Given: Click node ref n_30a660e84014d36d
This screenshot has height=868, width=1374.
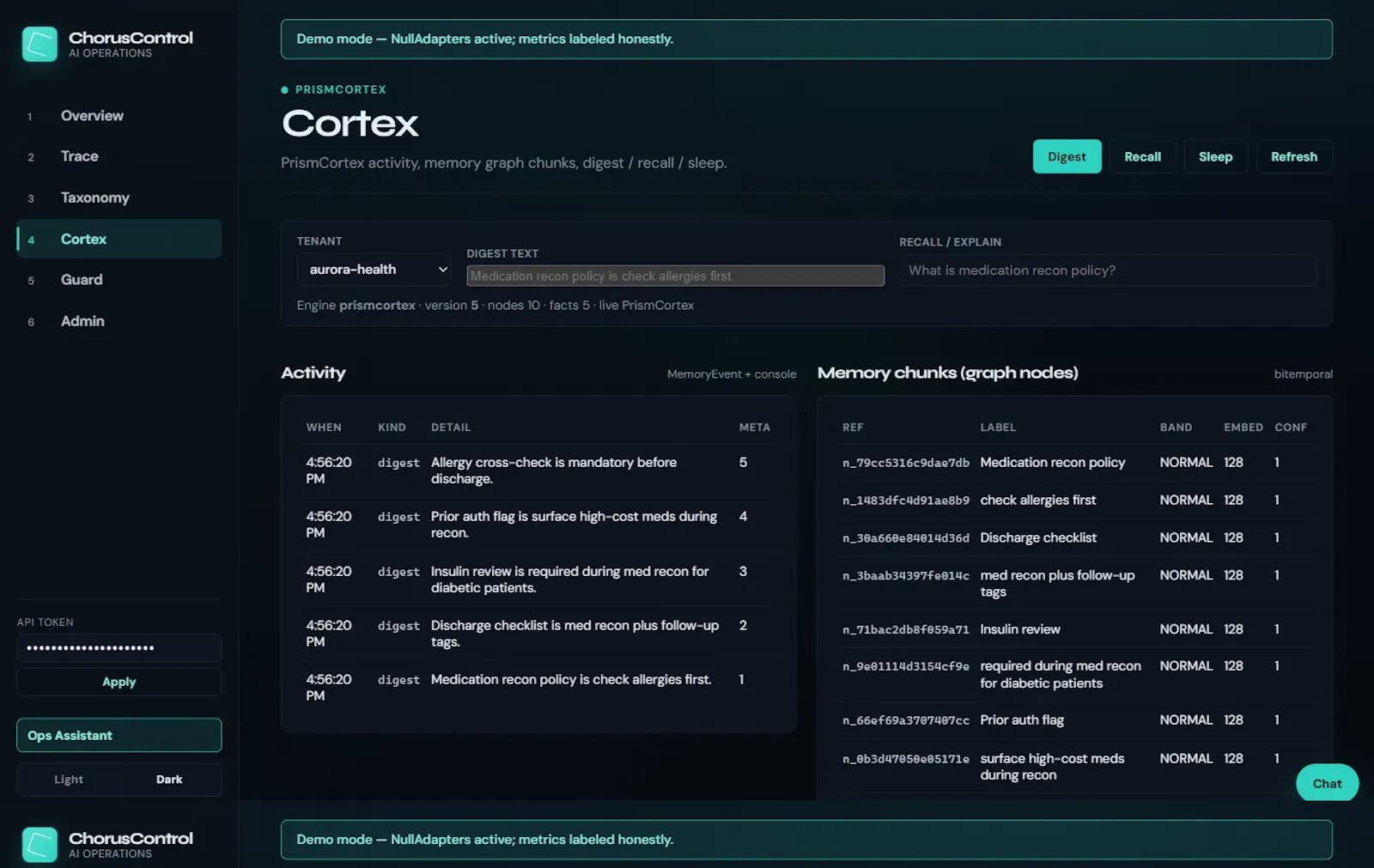Looking at the screenshot, I should [905, 538].
